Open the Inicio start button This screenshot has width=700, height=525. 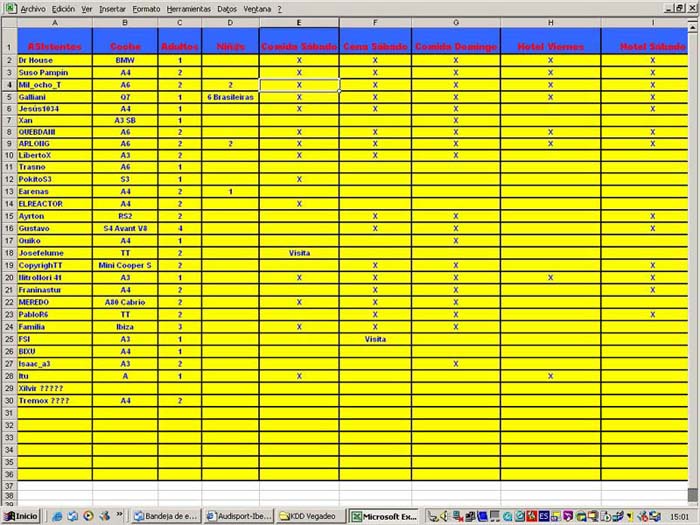21,516
